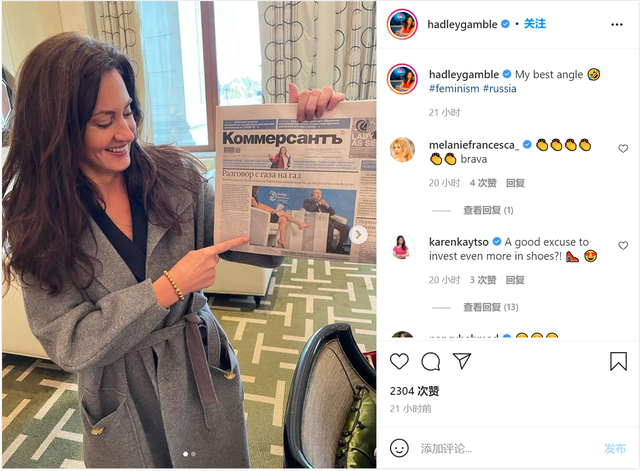Expand 查看回复 (1) under melaniefrancesca_ comment
The image size is (640, 471).
pyautogui.click(x=488, y=210)
